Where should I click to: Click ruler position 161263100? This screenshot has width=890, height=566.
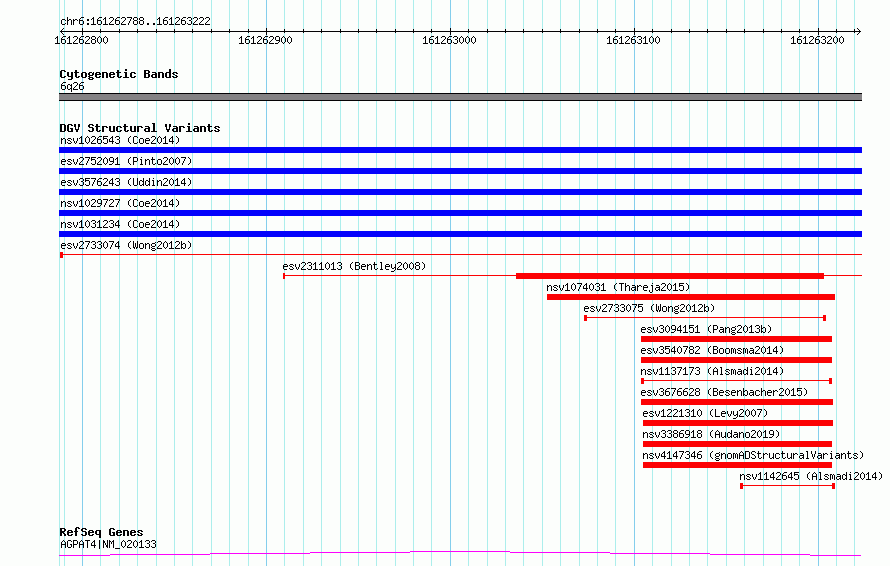[x=633, y=40]
